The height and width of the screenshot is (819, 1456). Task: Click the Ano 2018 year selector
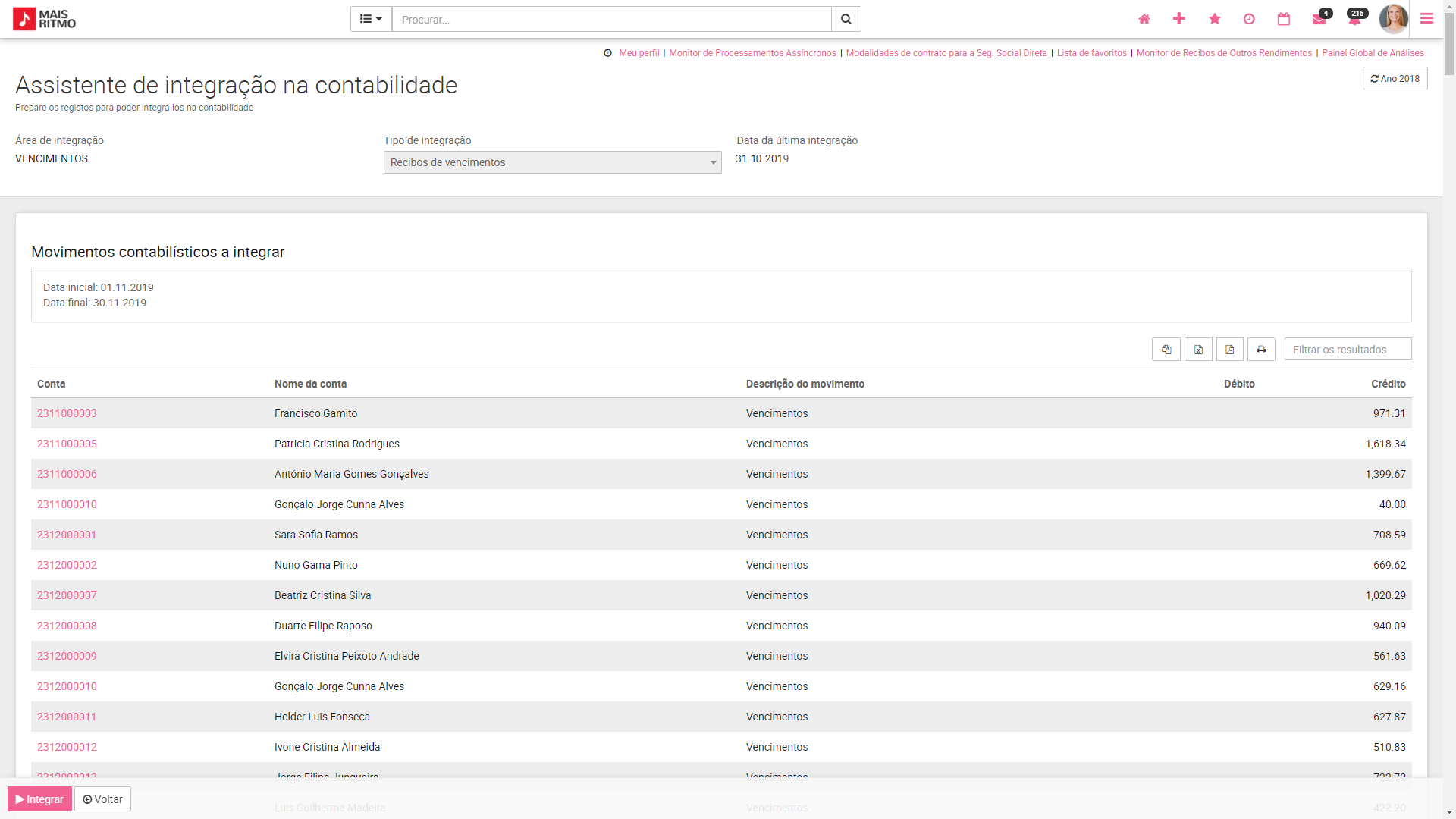click(x=1395, y=79)
